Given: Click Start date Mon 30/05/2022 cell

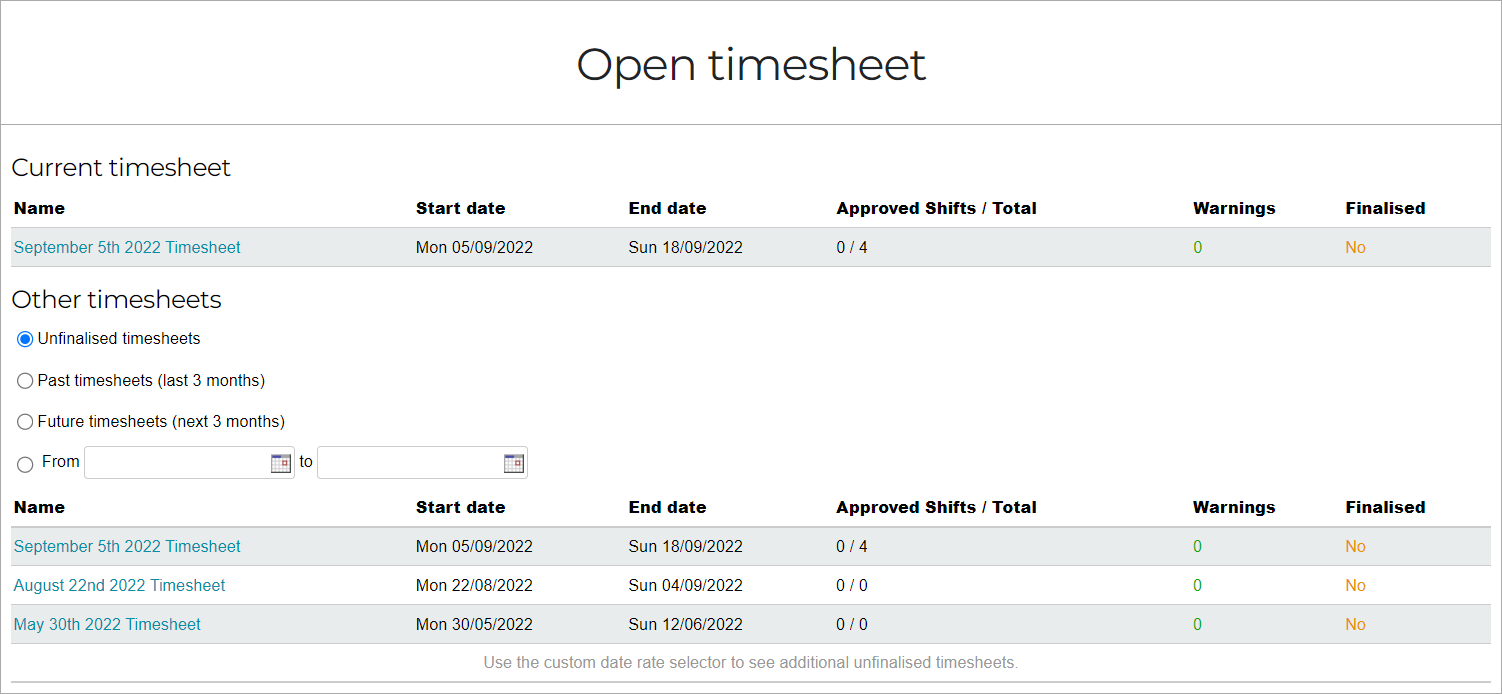Looking at the screenshot, I should coord(474,624).
